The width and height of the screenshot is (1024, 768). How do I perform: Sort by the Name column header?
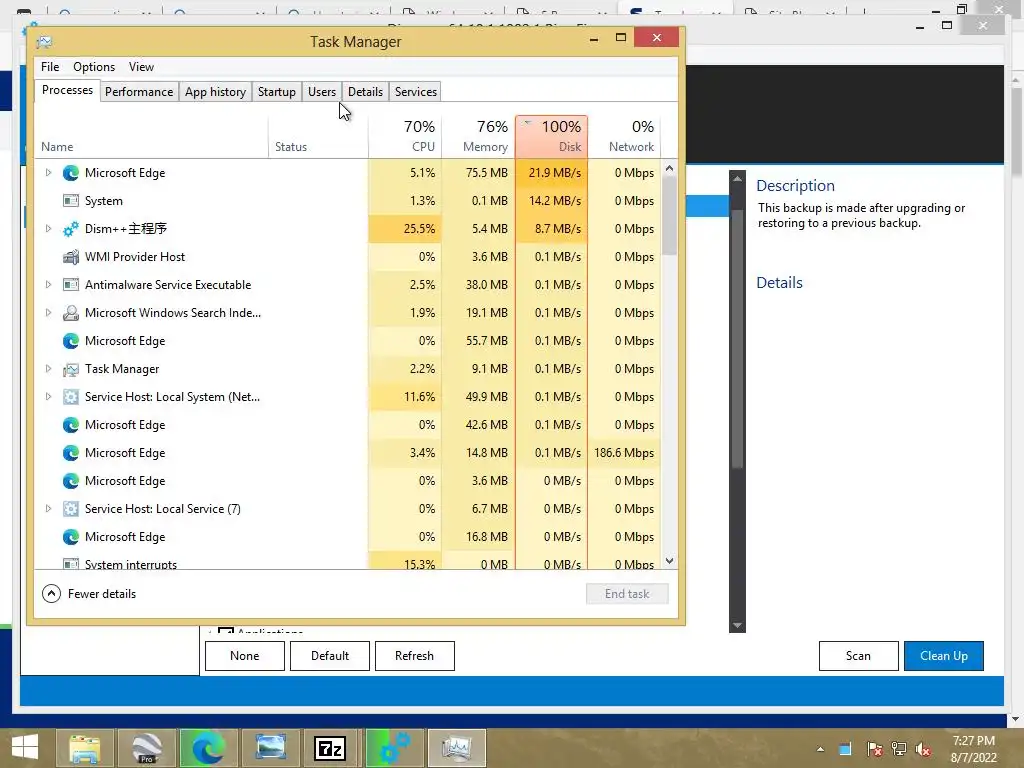pyautogui.click(x=152, y=136)
